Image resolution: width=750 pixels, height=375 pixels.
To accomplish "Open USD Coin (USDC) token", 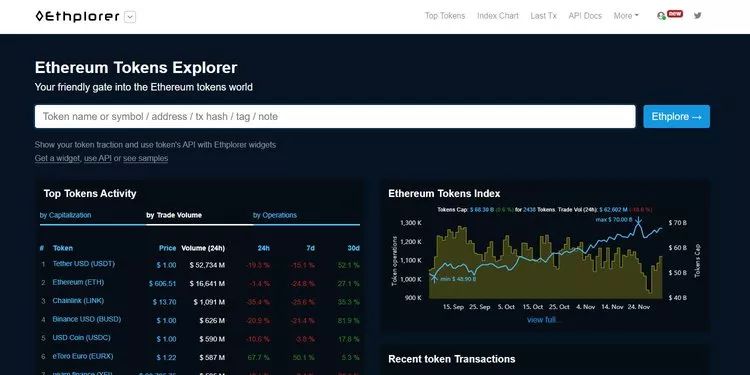I will click(81, 338).
